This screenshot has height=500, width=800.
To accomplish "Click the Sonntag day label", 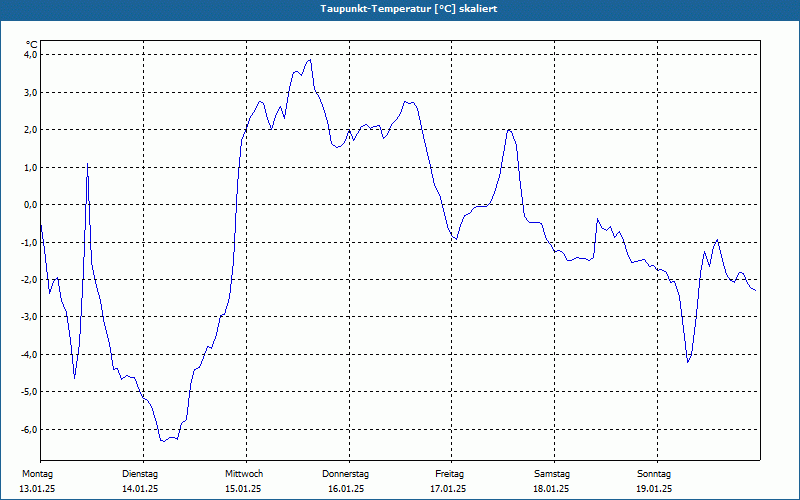I will click(654, 474).
